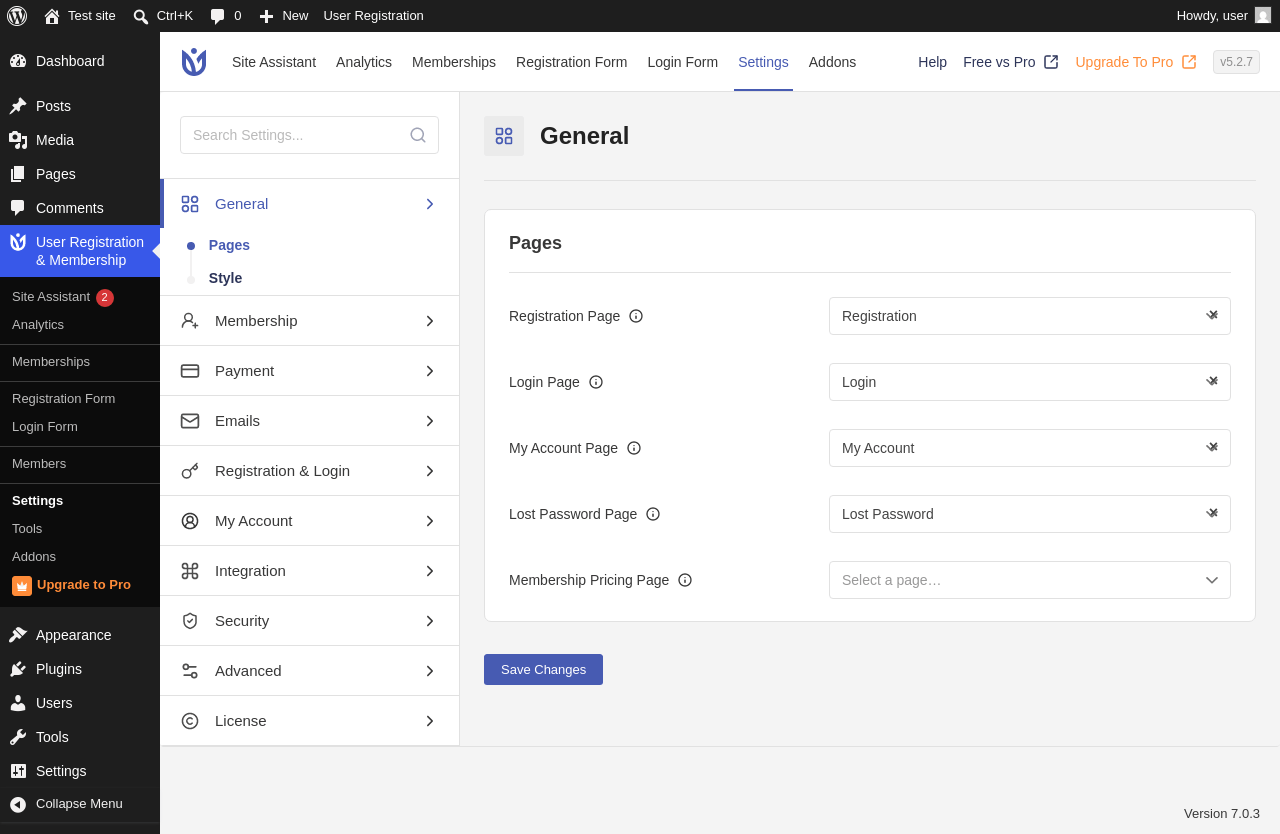Open the Login Page dropdown
This screenshot has height=834, width=1280.
click(1030, 382)
